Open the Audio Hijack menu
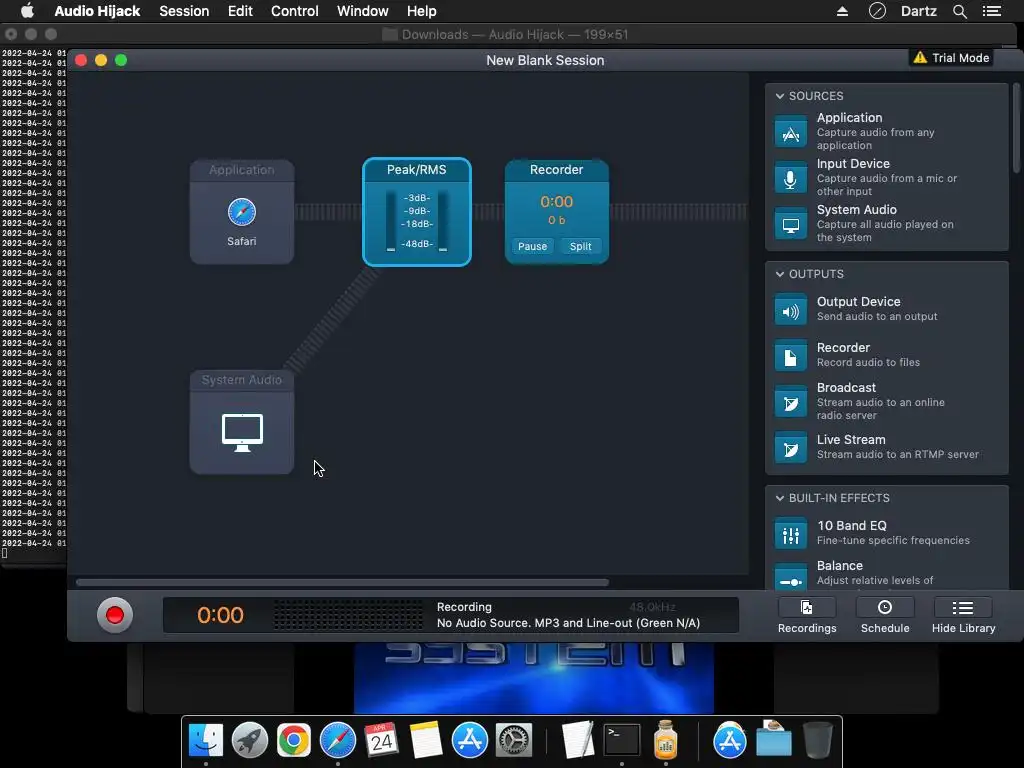The height and width of the screenshot is (768, 1024). click(97, 11)
